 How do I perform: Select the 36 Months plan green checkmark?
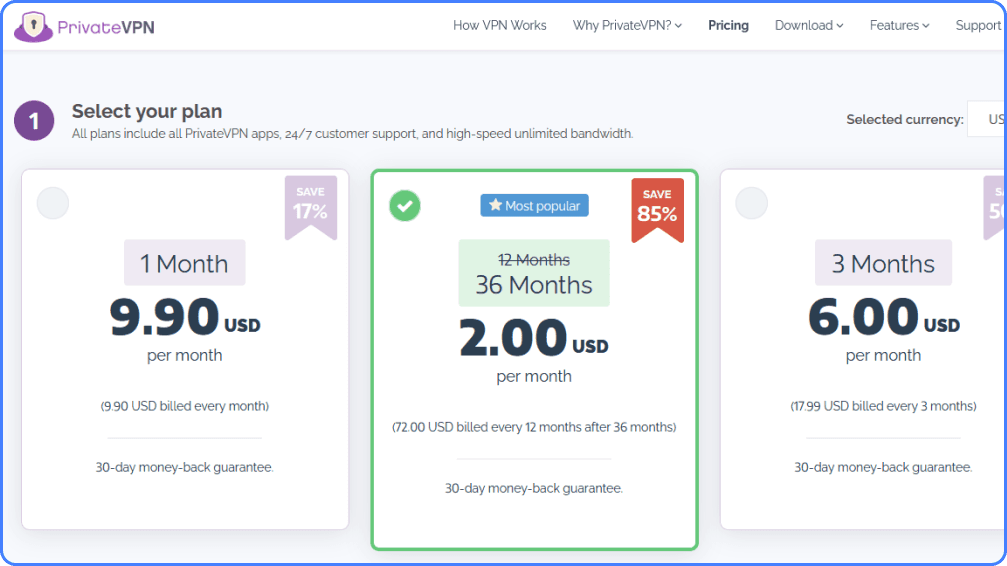[x=405, y=206]
